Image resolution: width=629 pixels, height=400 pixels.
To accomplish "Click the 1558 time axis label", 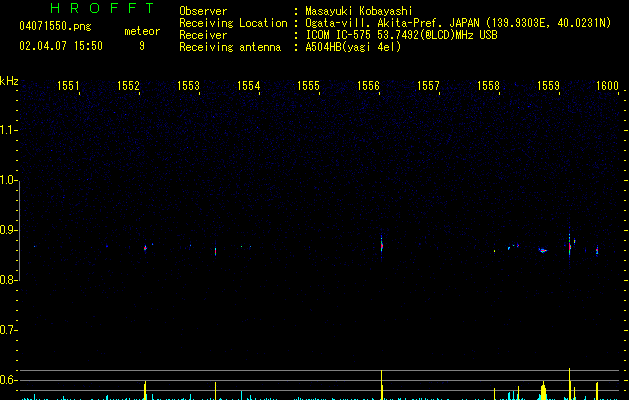I will (489, 86).
